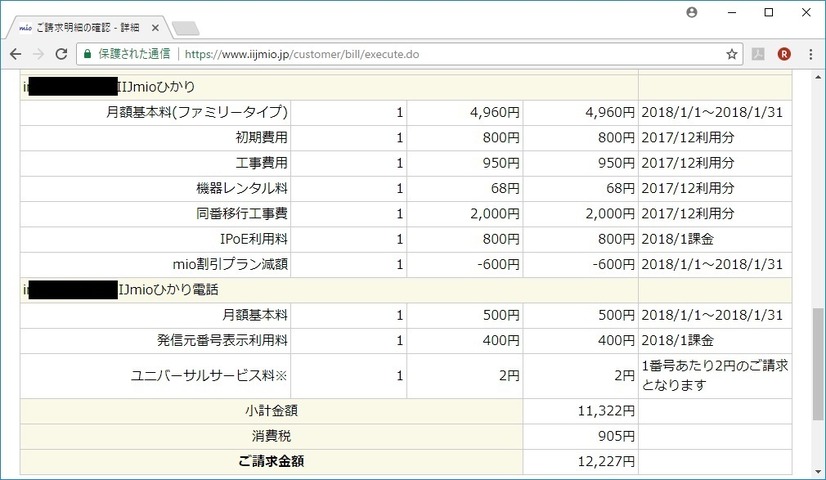Select the 月額基本料(ファミリータイプ) row label
The image size is (826, 480).
(x=196, y=112)
